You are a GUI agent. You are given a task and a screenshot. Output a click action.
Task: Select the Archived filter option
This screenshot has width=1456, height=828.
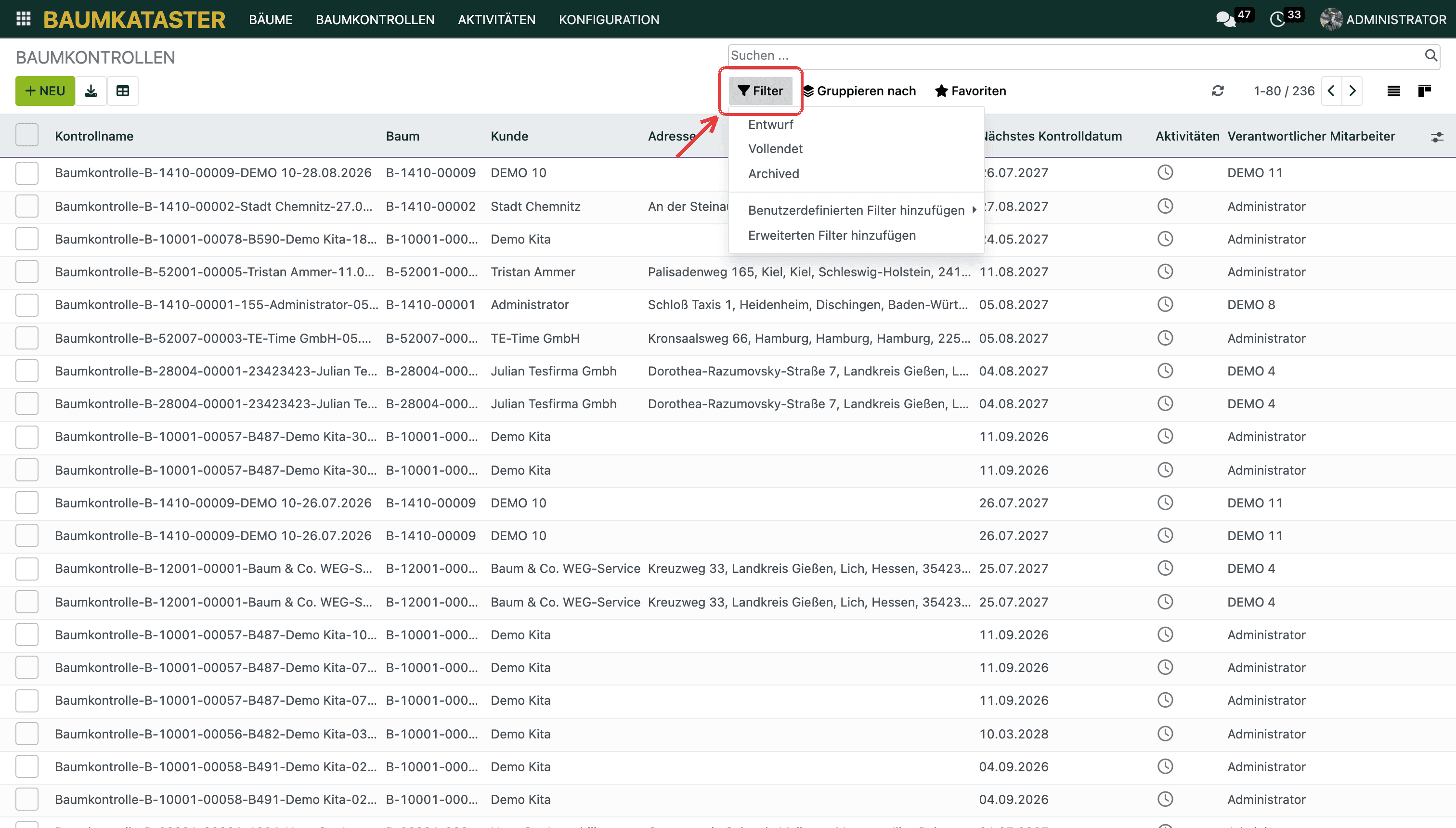(x=773, y=173)
